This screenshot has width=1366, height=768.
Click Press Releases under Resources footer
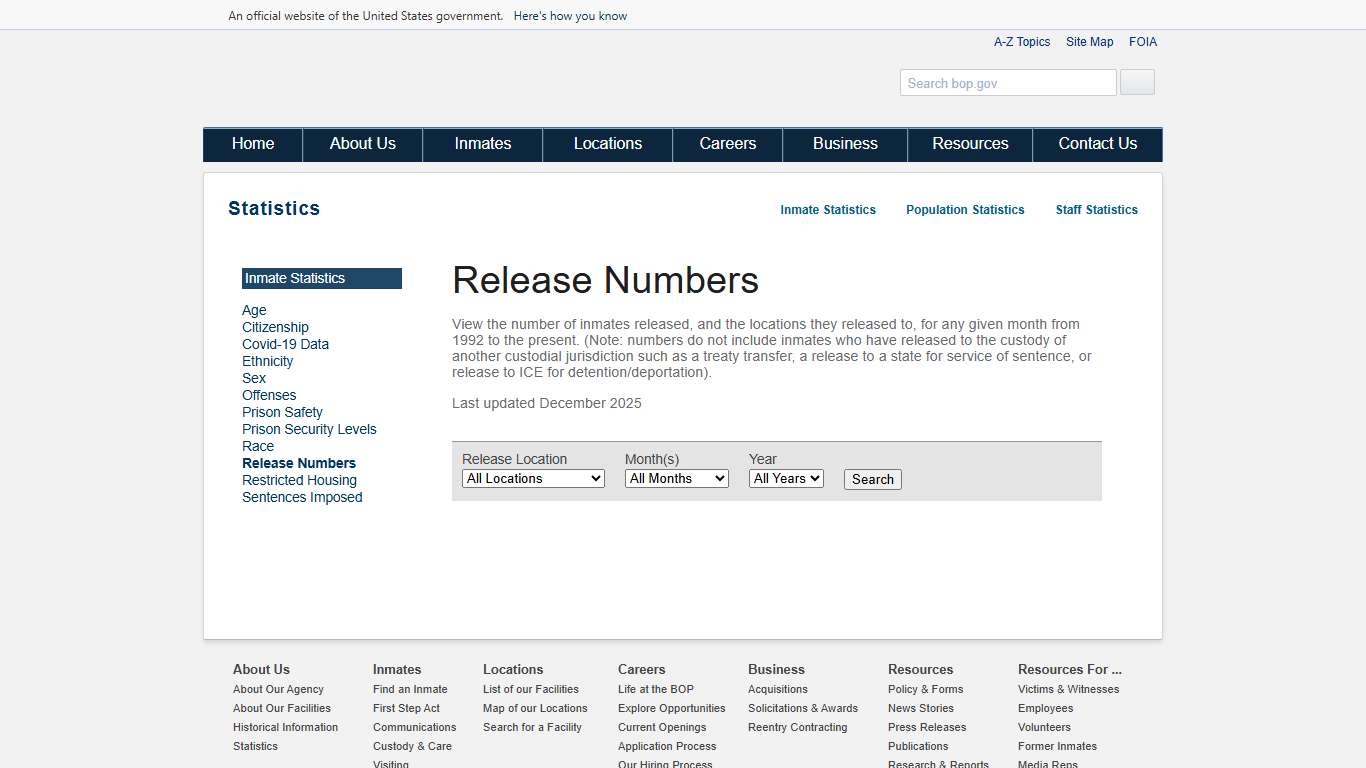pos(926,727)
